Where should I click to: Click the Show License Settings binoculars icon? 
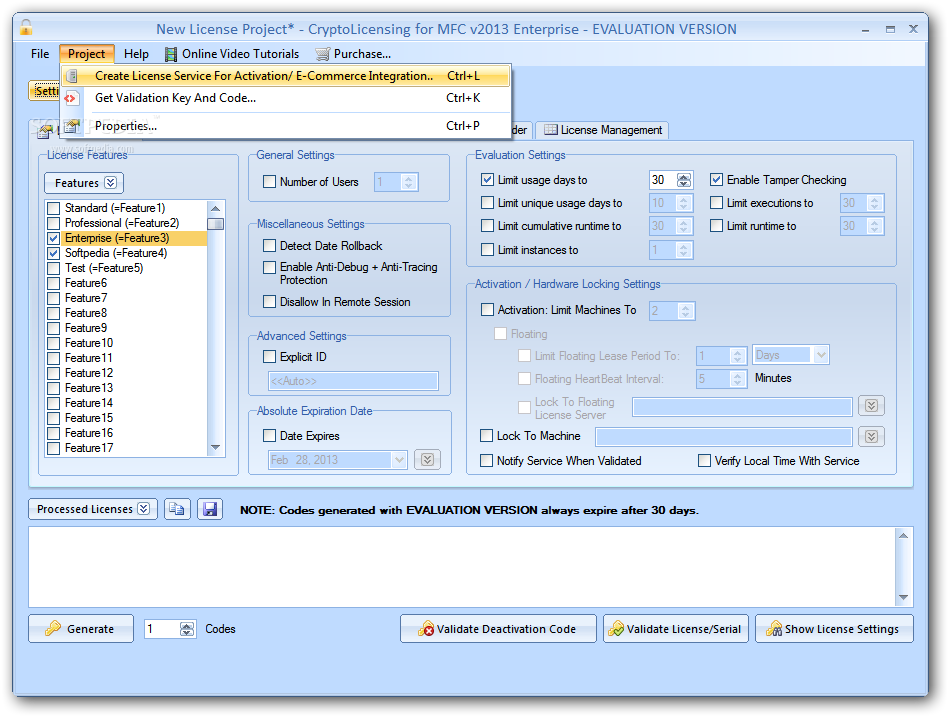[773, 629]
